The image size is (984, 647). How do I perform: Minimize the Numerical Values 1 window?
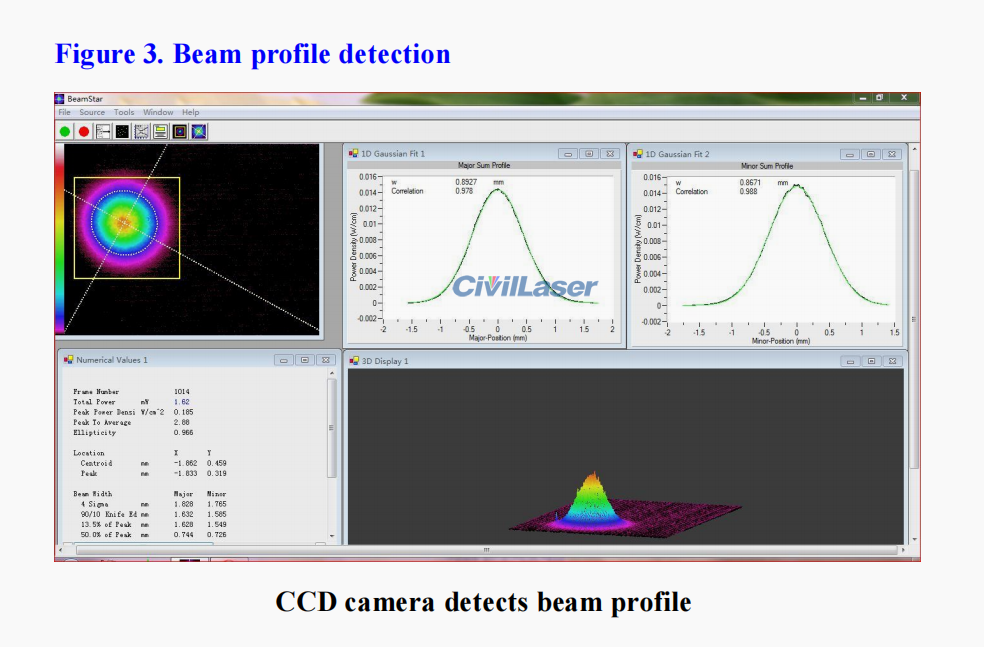pyautogui.click(x=284, y=360)
